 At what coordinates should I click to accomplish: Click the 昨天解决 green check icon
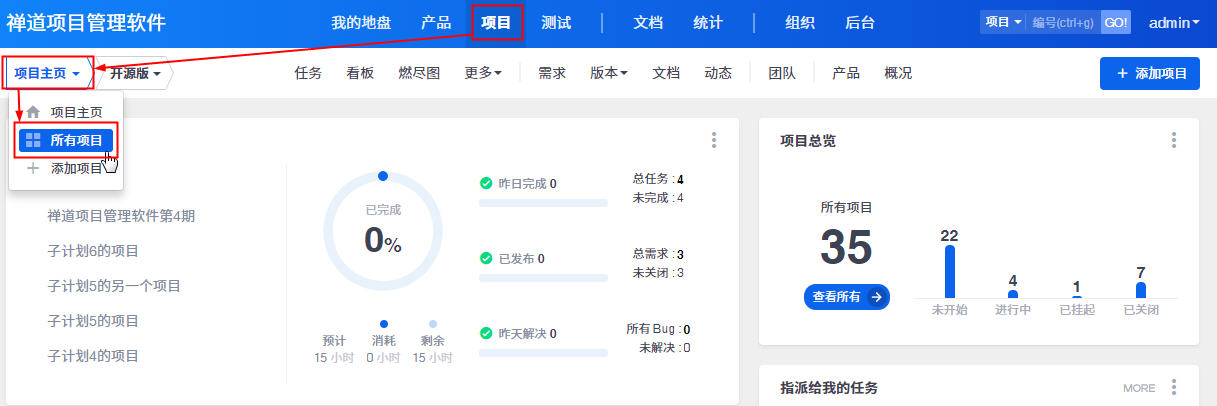point(486,334)
